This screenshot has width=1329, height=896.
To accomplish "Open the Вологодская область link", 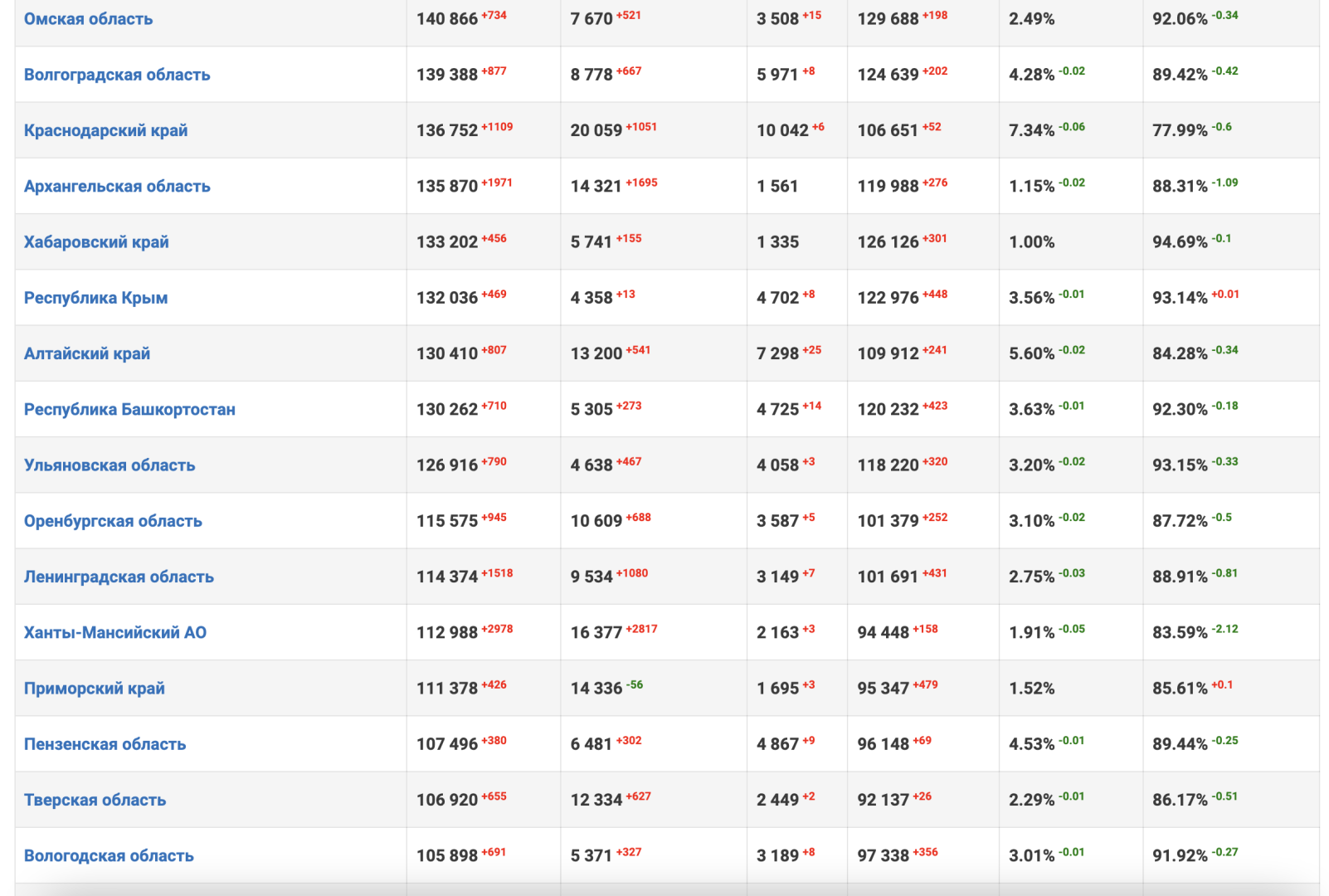I will (x=109, y=856).
